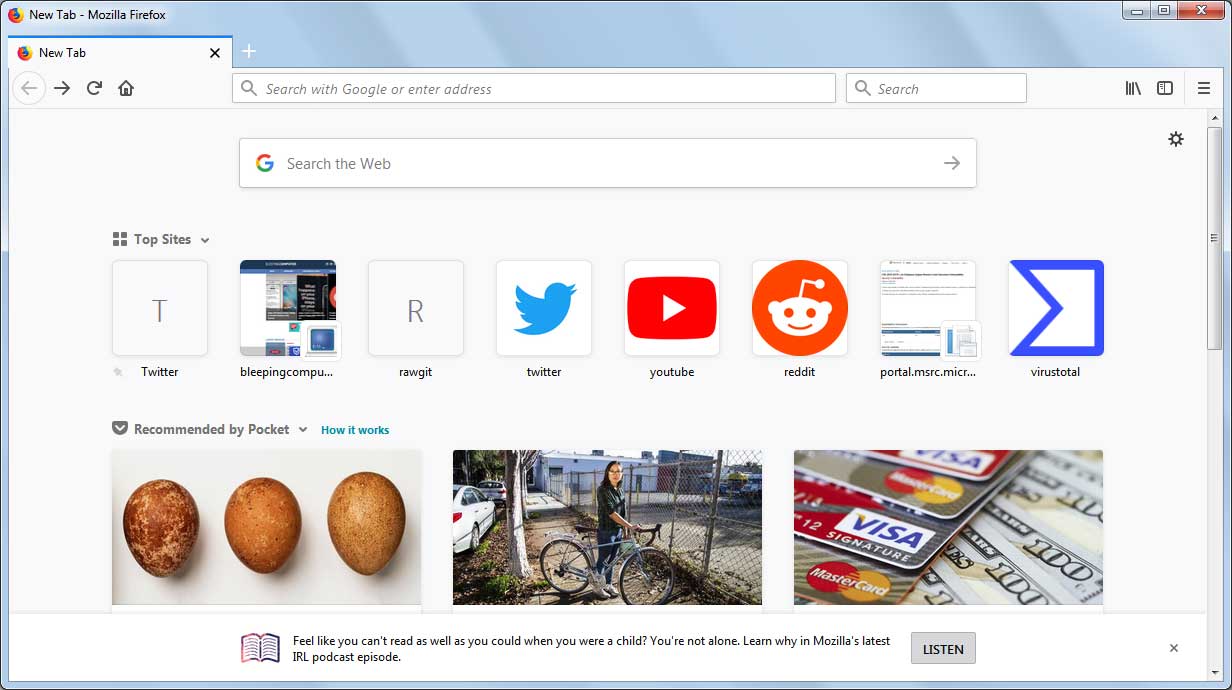Click the Pocket shield icon by Recommended
1232x690 pixels.
click(x=120, y=429)
